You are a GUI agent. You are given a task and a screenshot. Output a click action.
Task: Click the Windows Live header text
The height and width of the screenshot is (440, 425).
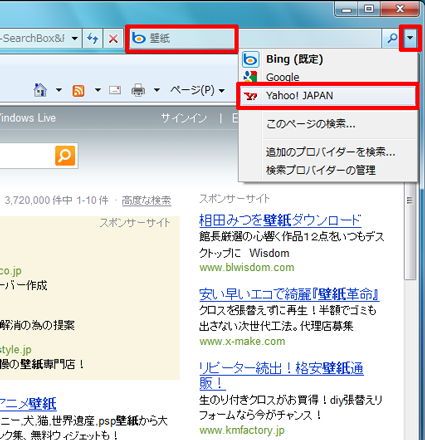27,118
